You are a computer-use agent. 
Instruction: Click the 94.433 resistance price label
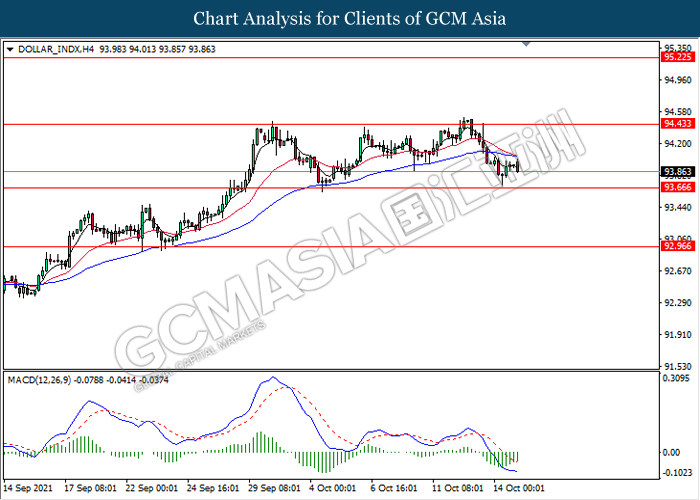click(x=677, y=124)
